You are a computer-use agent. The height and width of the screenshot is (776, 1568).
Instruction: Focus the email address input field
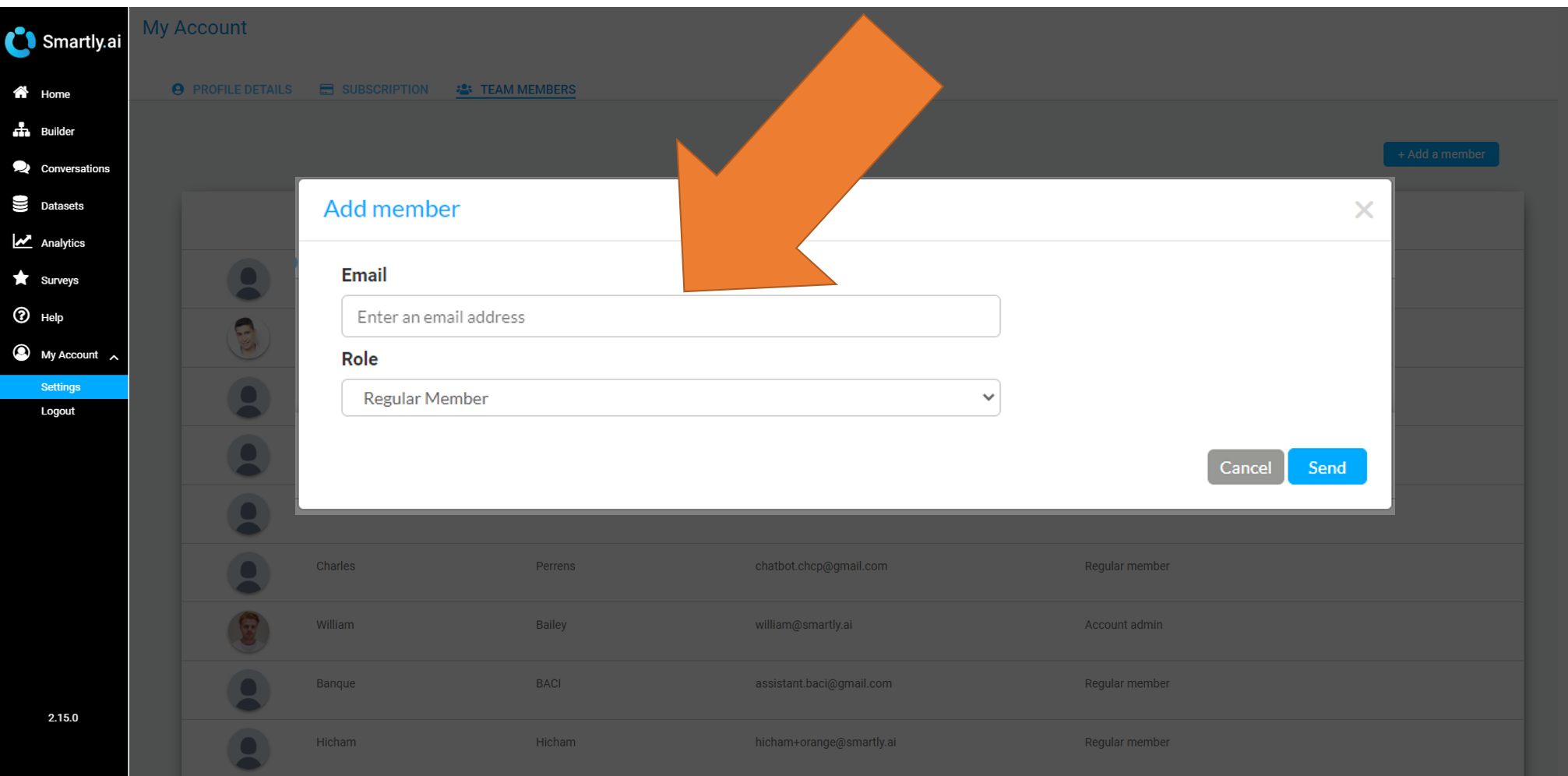click(671, 316)
